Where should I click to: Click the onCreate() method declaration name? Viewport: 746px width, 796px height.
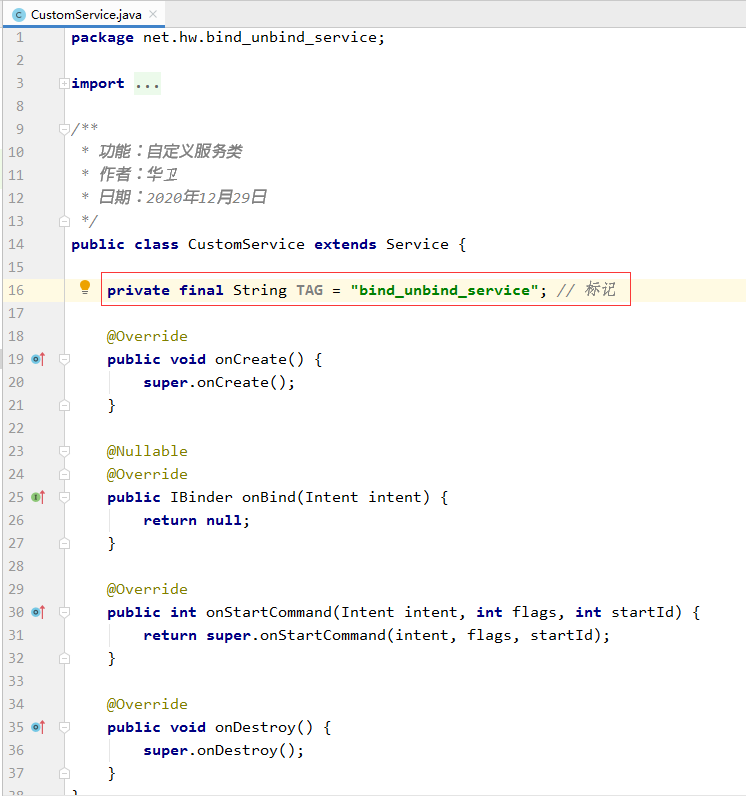pyautogui.click(x=259, y=359)
